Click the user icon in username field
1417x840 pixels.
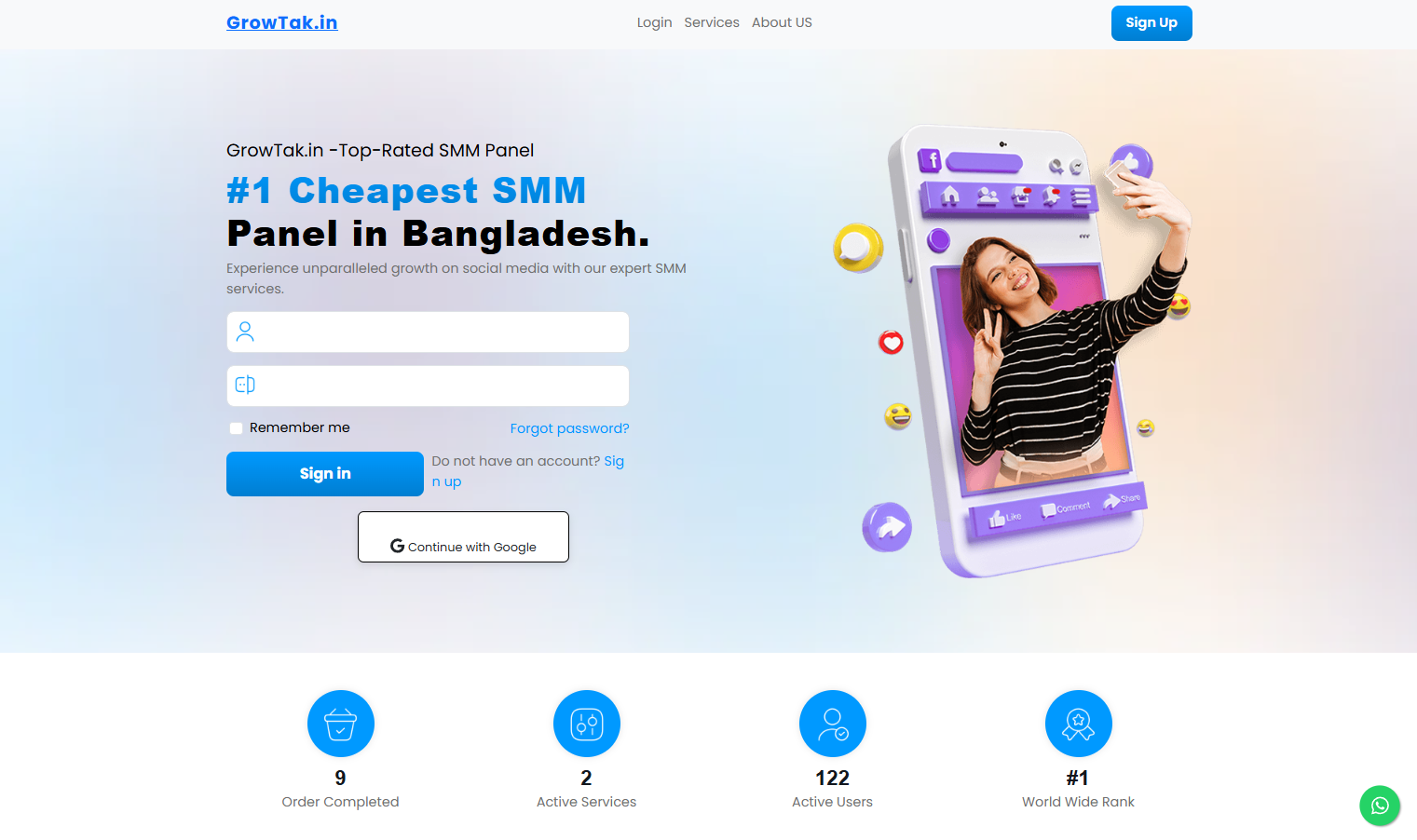(245, 332)
